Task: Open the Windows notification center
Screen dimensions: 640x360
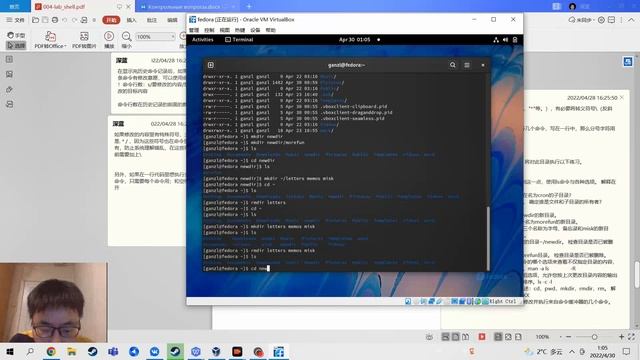Action: tap(627, 351)
